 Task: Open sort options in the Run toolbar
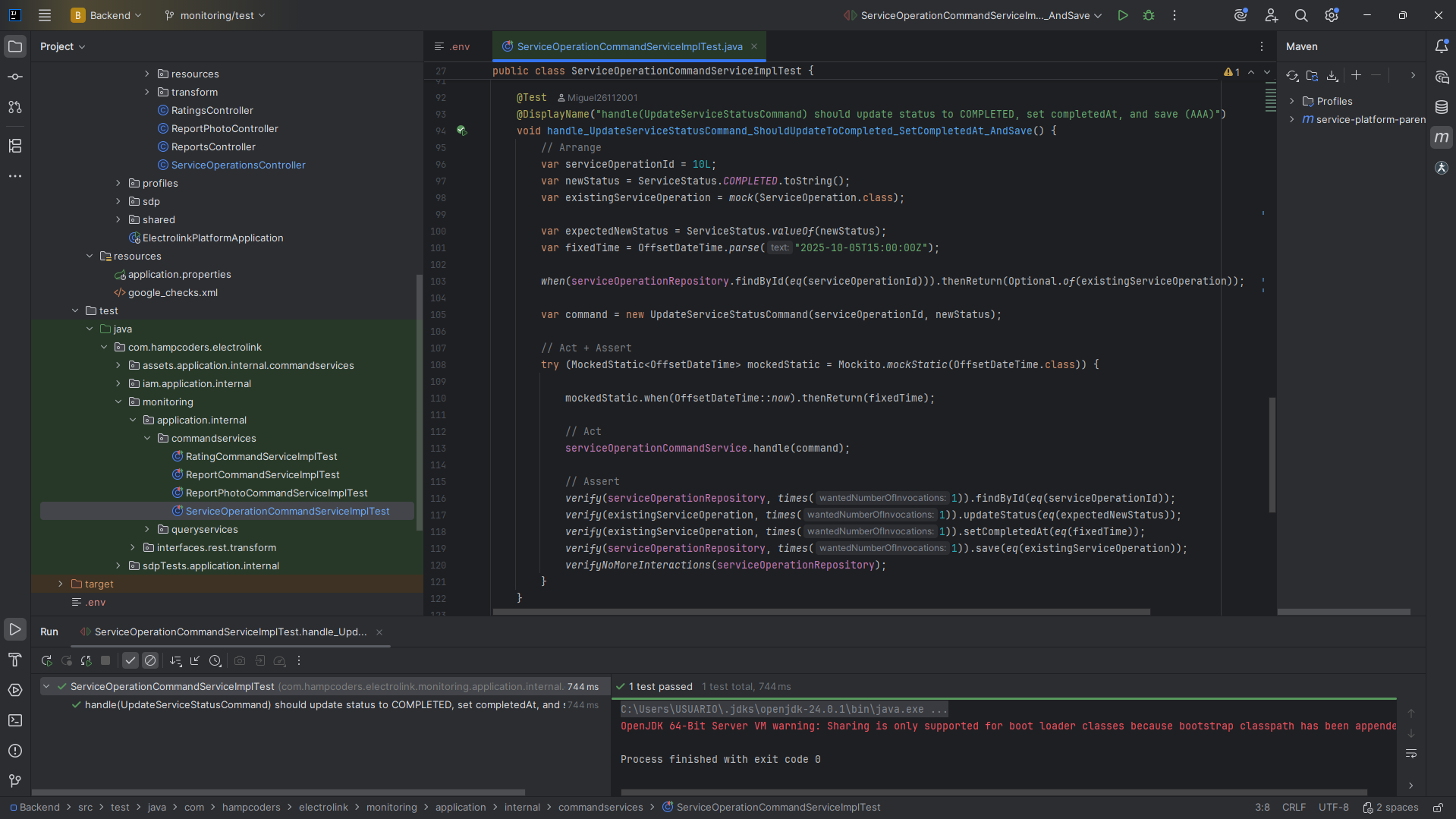(x=176, y=661)
